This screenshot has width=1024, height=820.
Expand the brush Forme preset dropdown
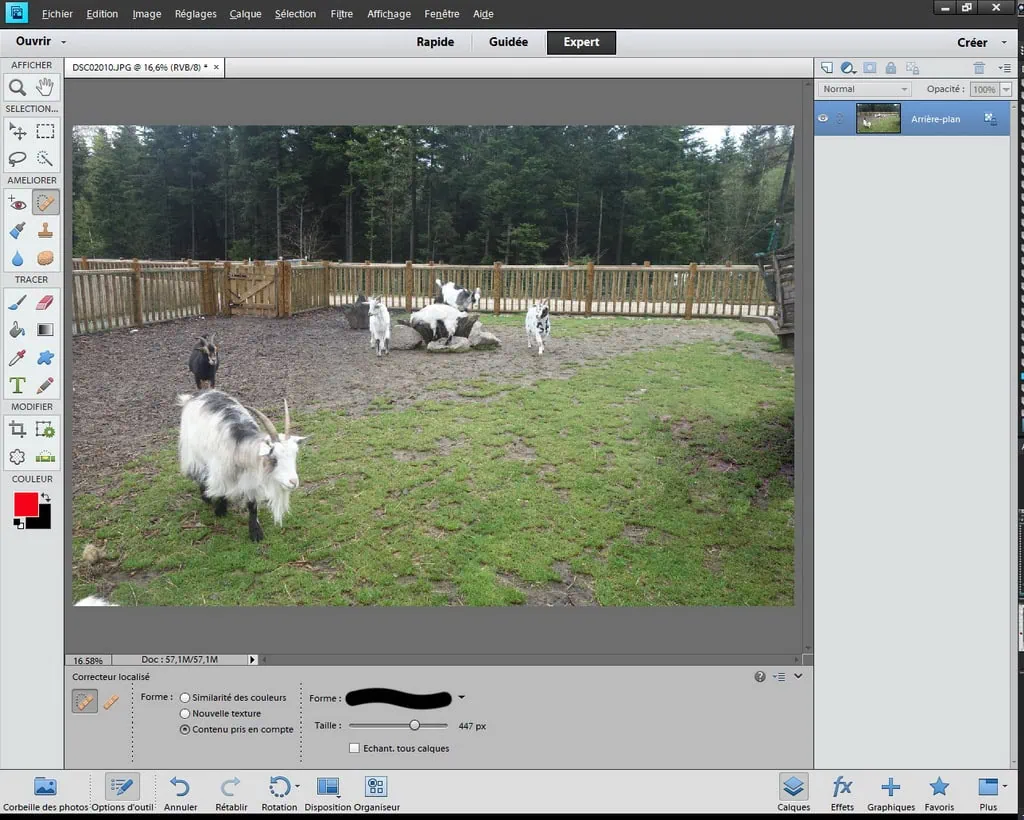click(x=461, y=698)
